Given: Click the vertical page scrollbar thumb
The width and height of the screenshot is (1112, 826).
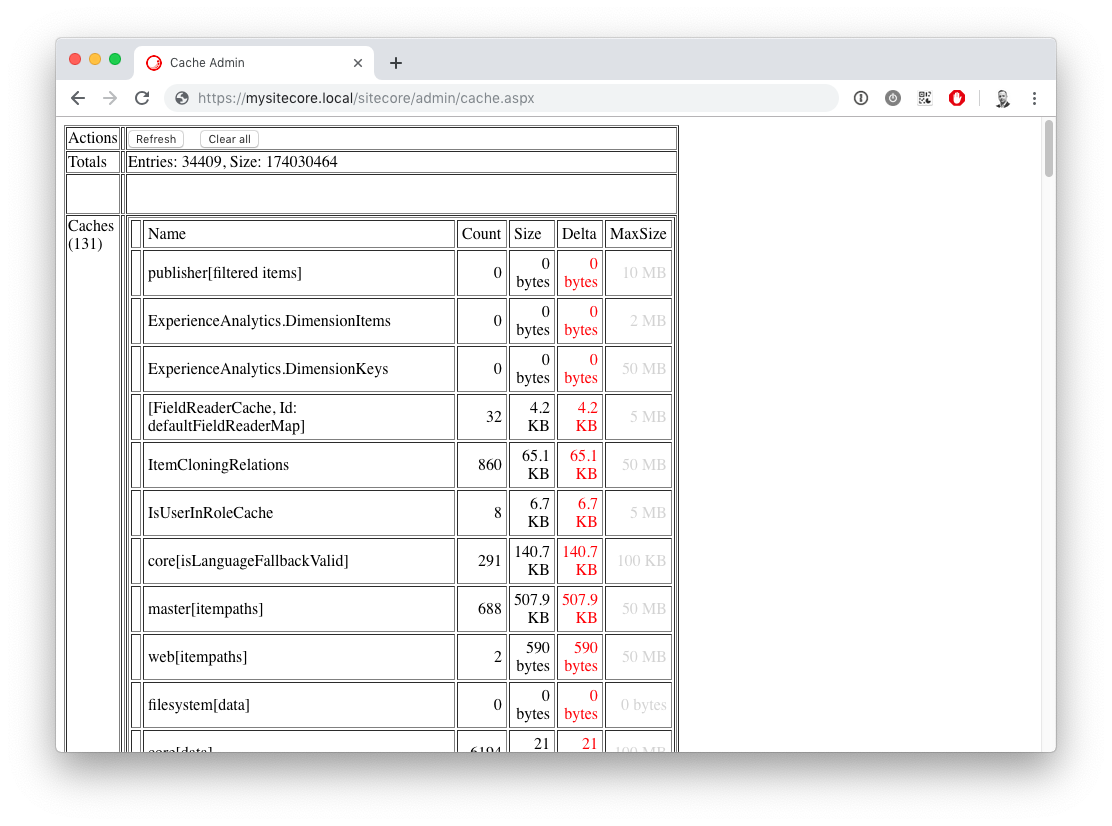Looking at the screenshot, I should point(1048,148).
